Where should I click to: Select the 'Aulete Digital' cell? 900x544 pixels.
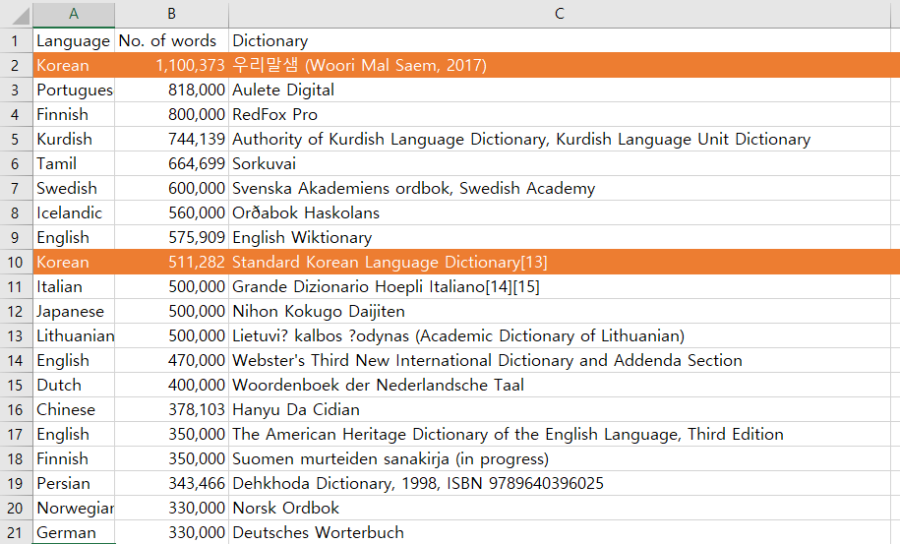559,90
